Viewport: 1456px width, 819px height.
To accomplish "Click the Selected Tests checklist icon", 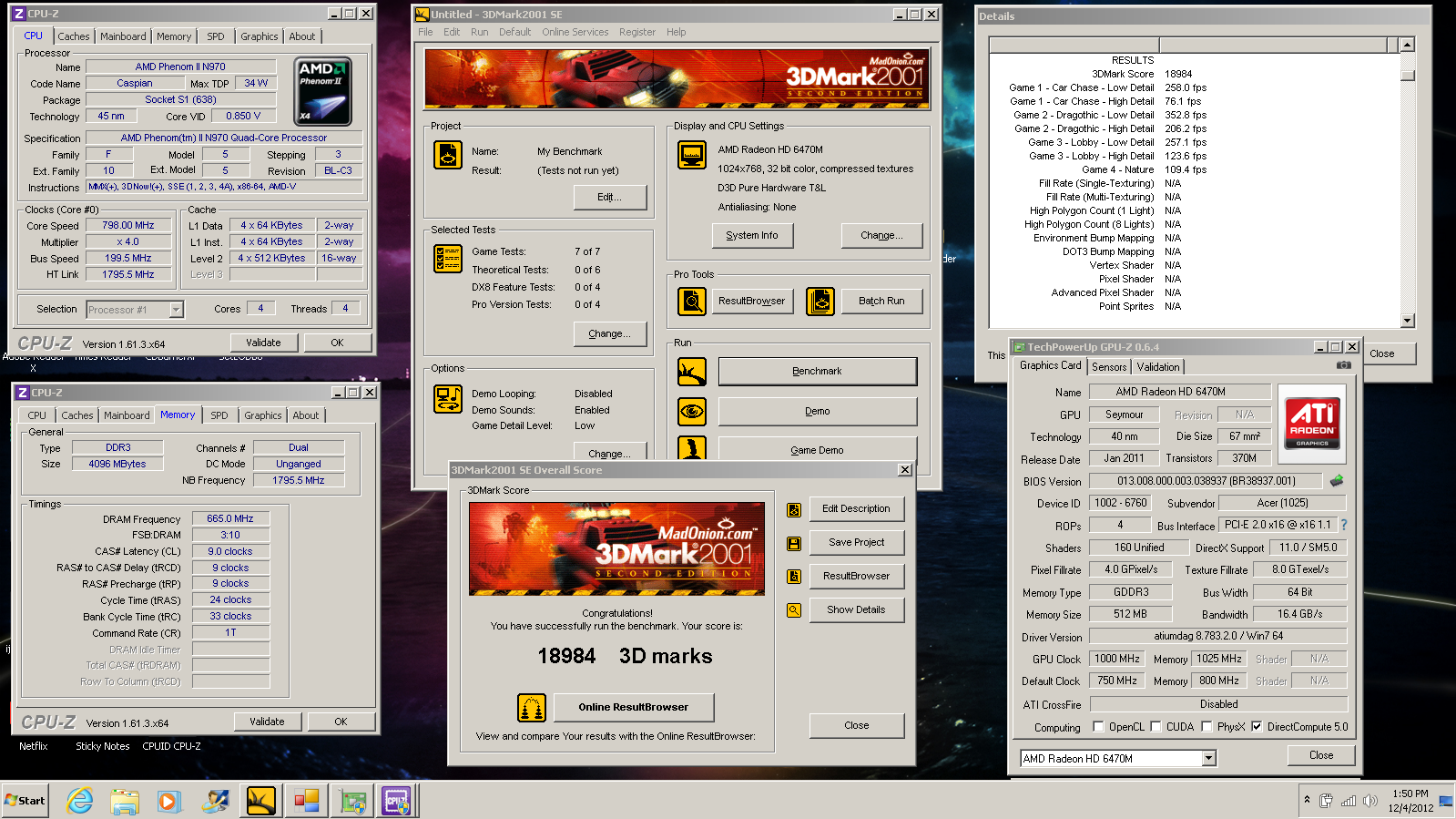I will coord(447,259).
